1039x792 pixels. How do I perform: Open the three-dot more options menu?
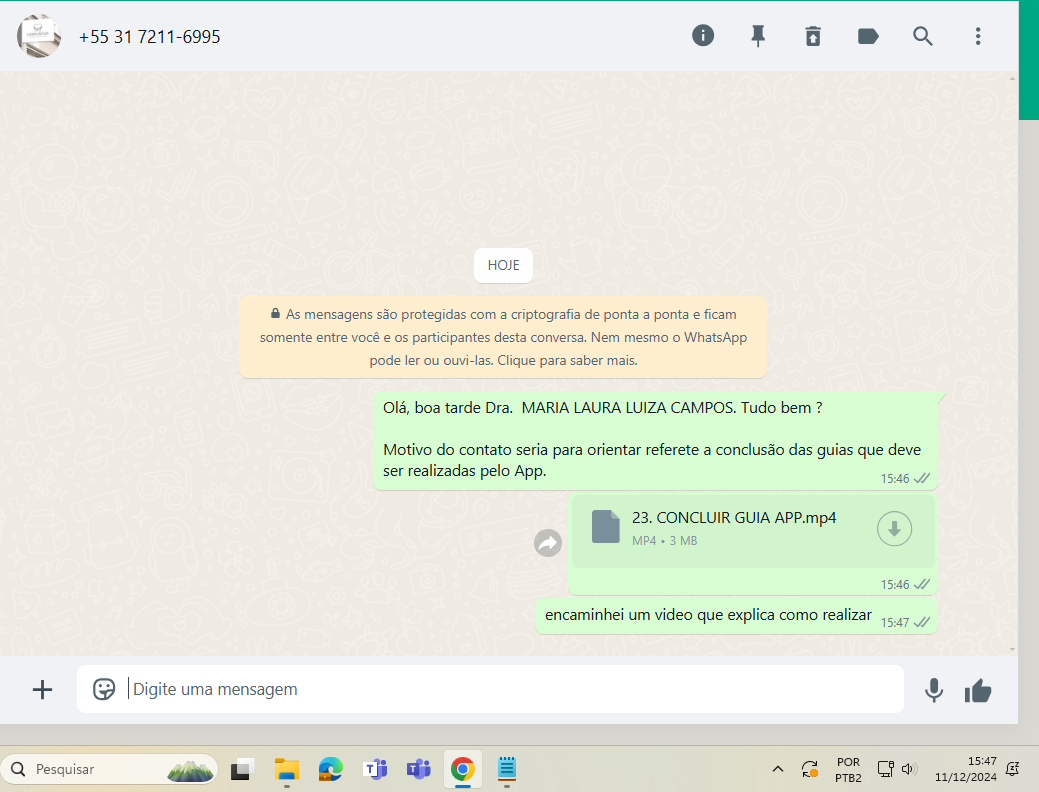977,36
